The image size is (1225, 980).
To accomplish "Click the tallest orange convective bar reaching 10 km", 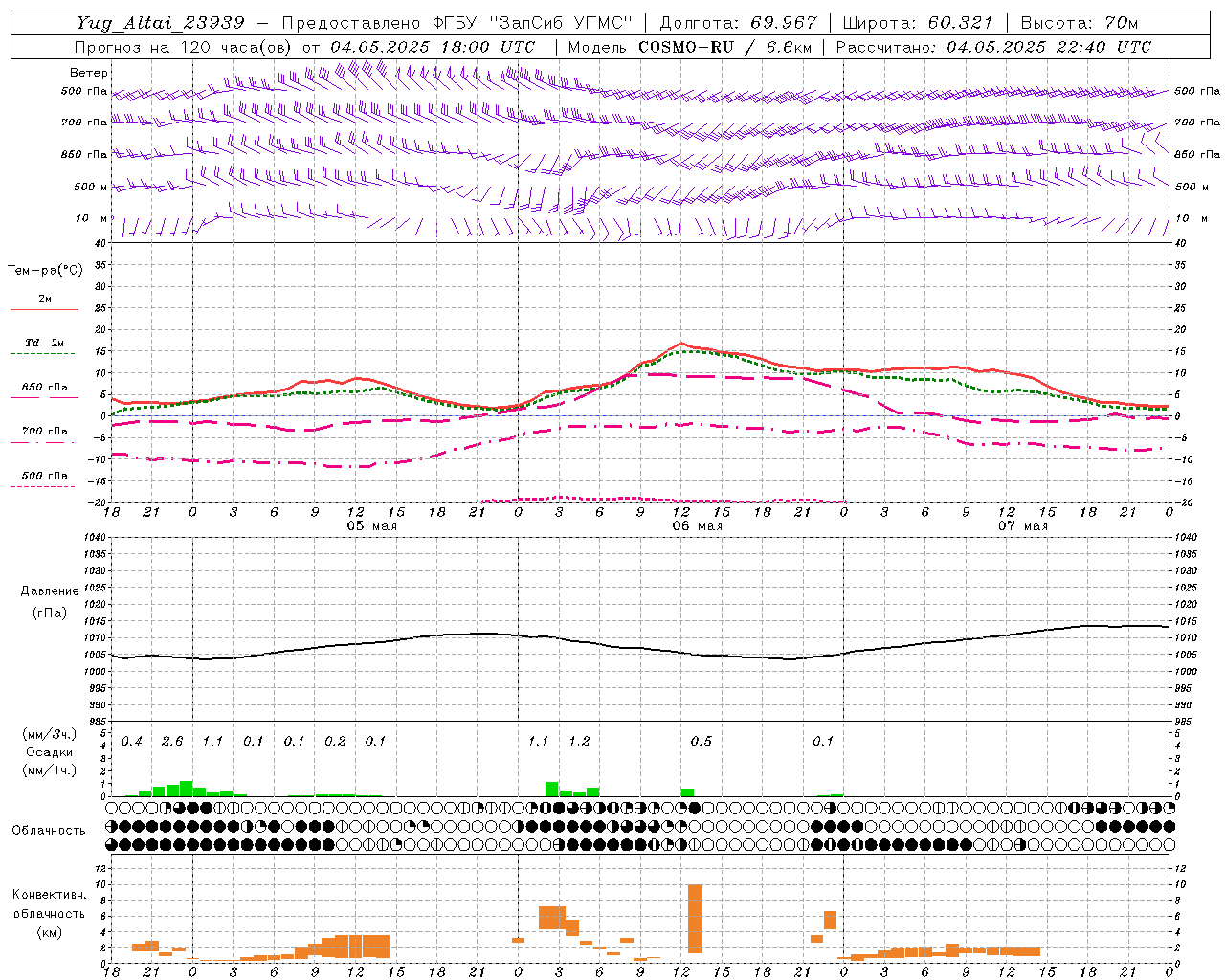I will click(695, 919).
